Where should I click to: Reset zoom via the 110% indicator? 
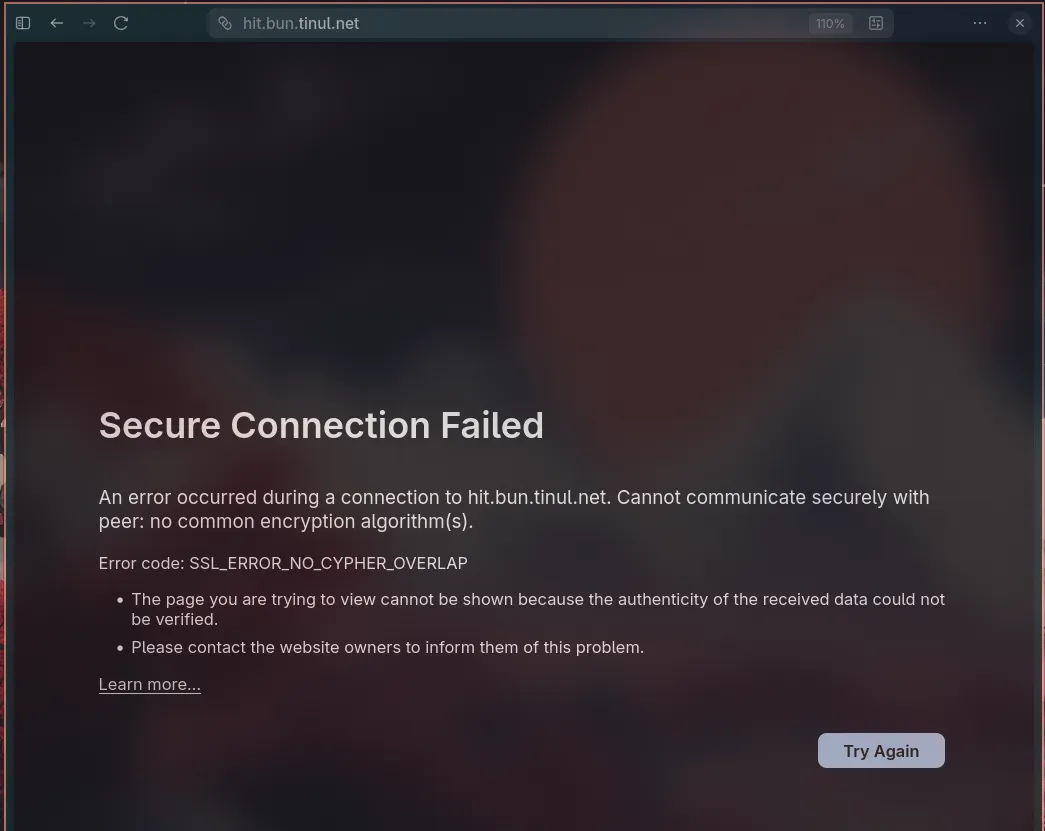(x=830, y=23)
